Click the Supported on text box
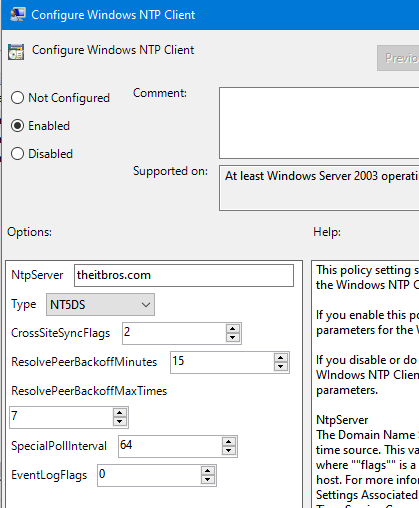The width and height of the screenshot is (419, 508). [319, 188]
